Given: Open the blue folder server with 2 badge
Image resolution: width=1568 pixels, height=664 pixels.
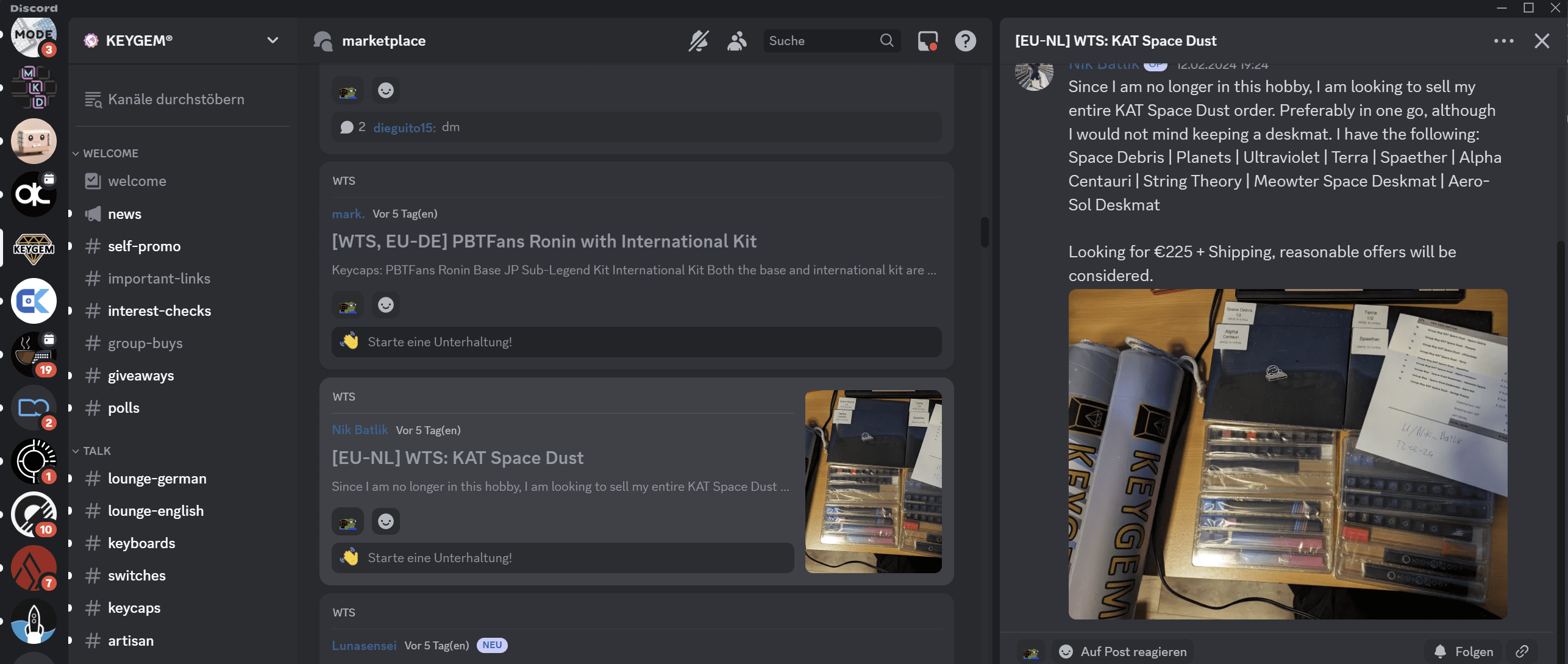Looking at the screenshot, I should pyautogui.click(x=34, y=408).
